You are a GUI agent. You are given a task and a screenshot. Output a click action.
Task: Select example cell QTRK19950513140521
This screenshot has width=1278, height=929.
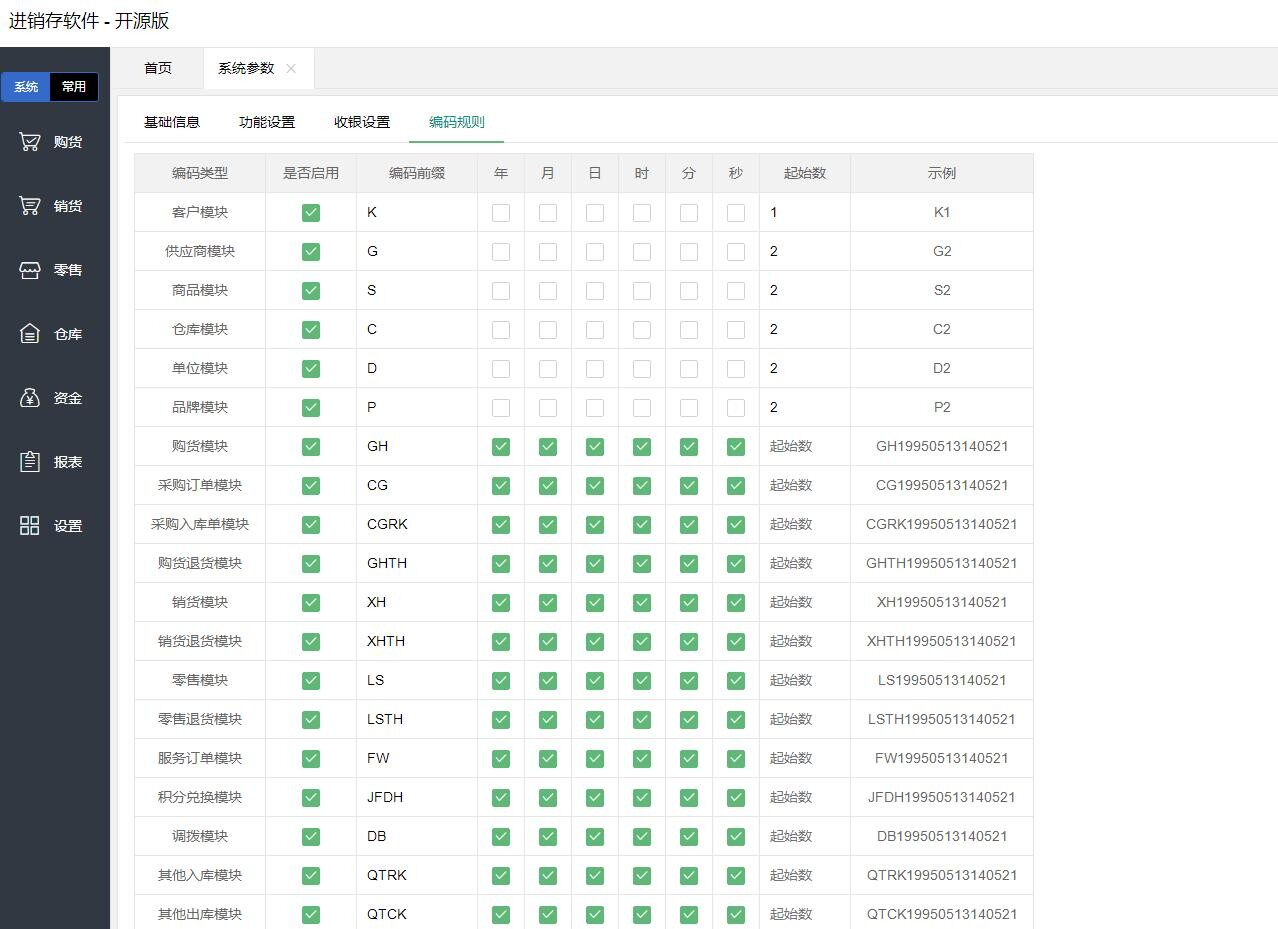942,875
